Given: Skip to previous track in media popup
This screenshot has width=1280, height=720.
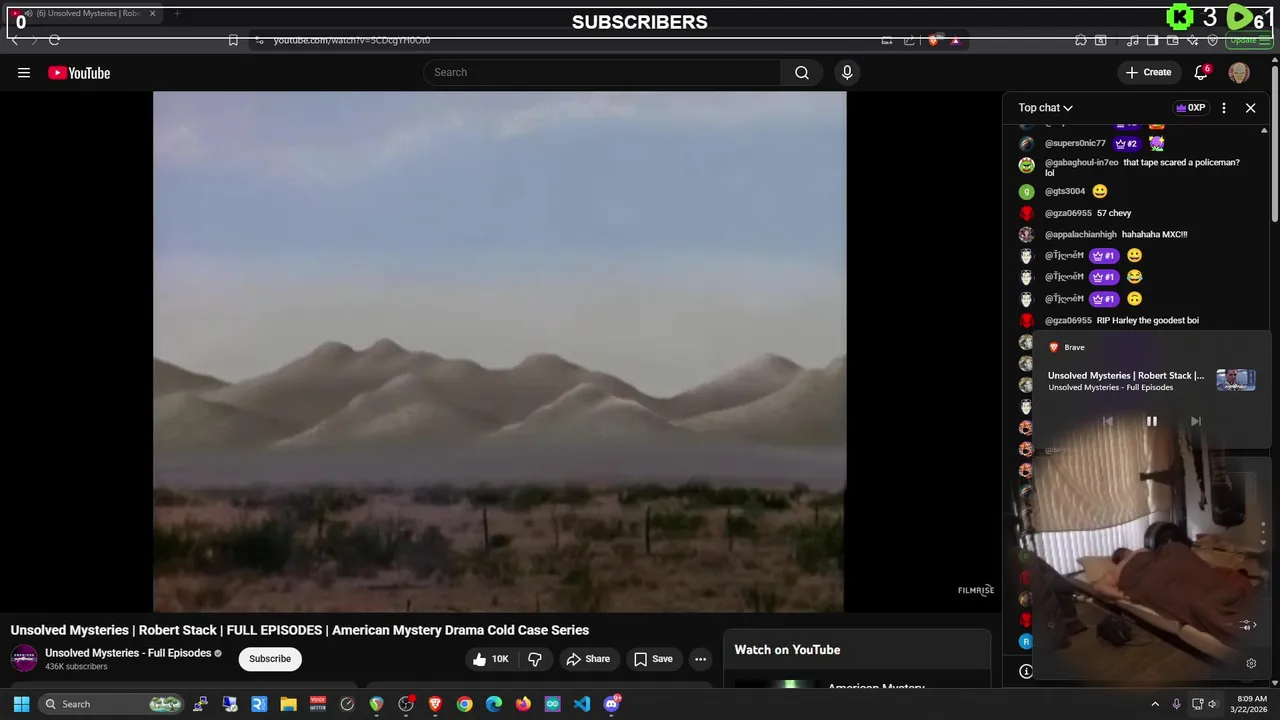Looking at the screenshot, I should tap(1107, 421).
